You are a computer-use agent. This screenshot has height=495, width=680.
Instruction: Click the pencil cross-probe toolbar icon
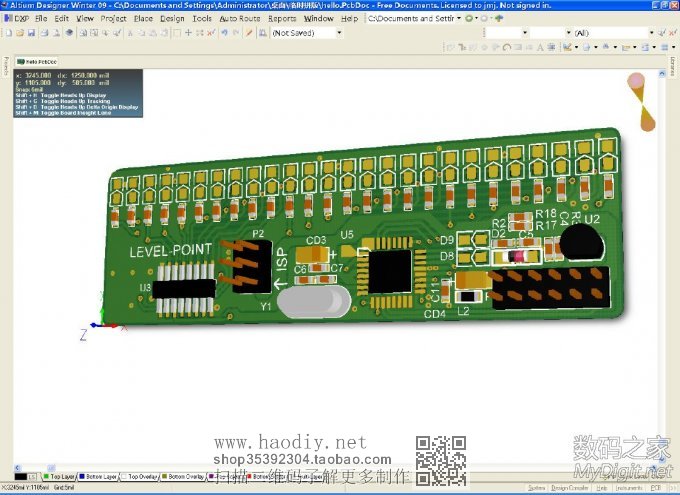249,33
